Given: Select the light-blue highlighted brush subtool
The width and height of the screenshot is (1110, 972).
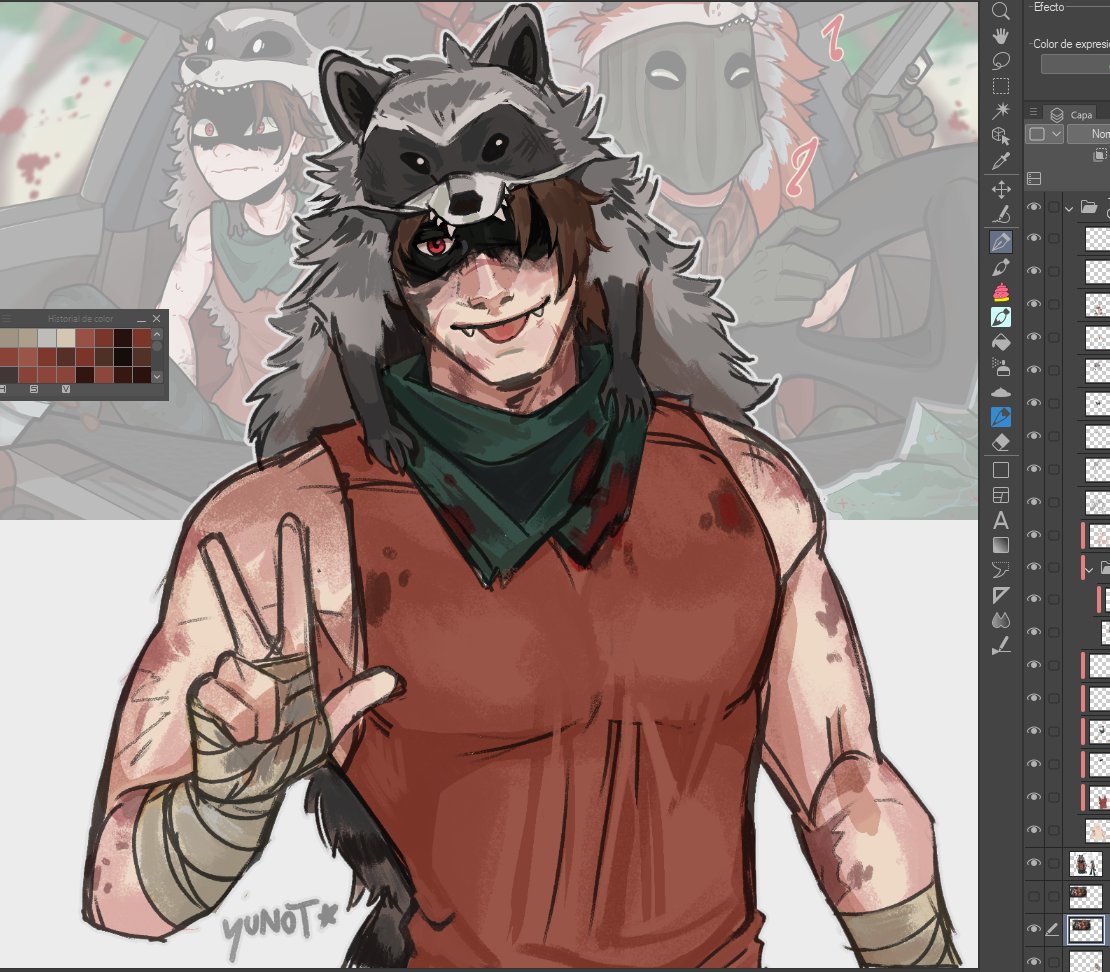Looking at the screenshot, I should coord(1000,317).
